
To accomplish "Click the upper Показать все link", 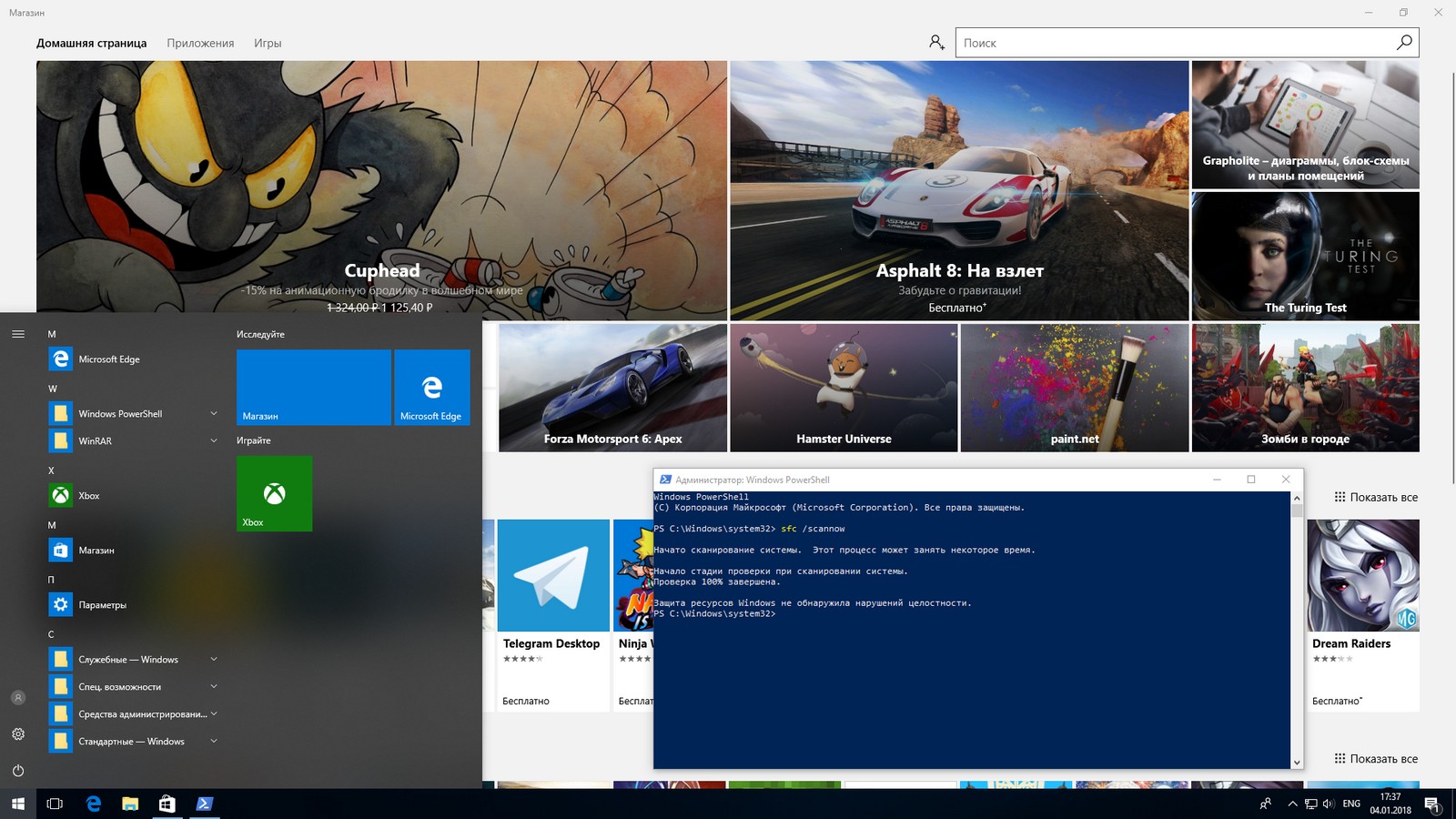I will point(1376,497).
